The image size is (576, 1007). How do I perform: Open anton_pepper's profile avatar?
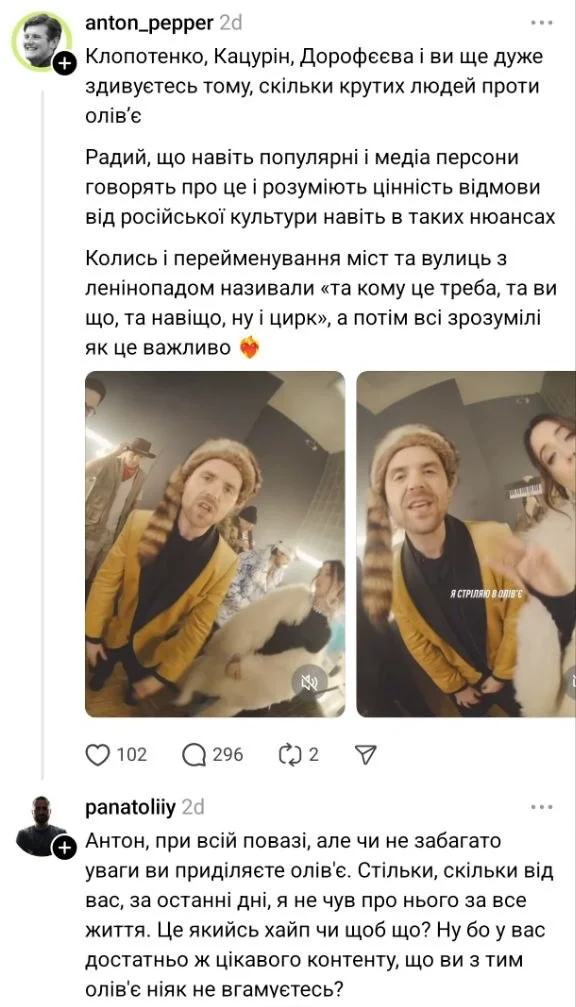[42, 40]
